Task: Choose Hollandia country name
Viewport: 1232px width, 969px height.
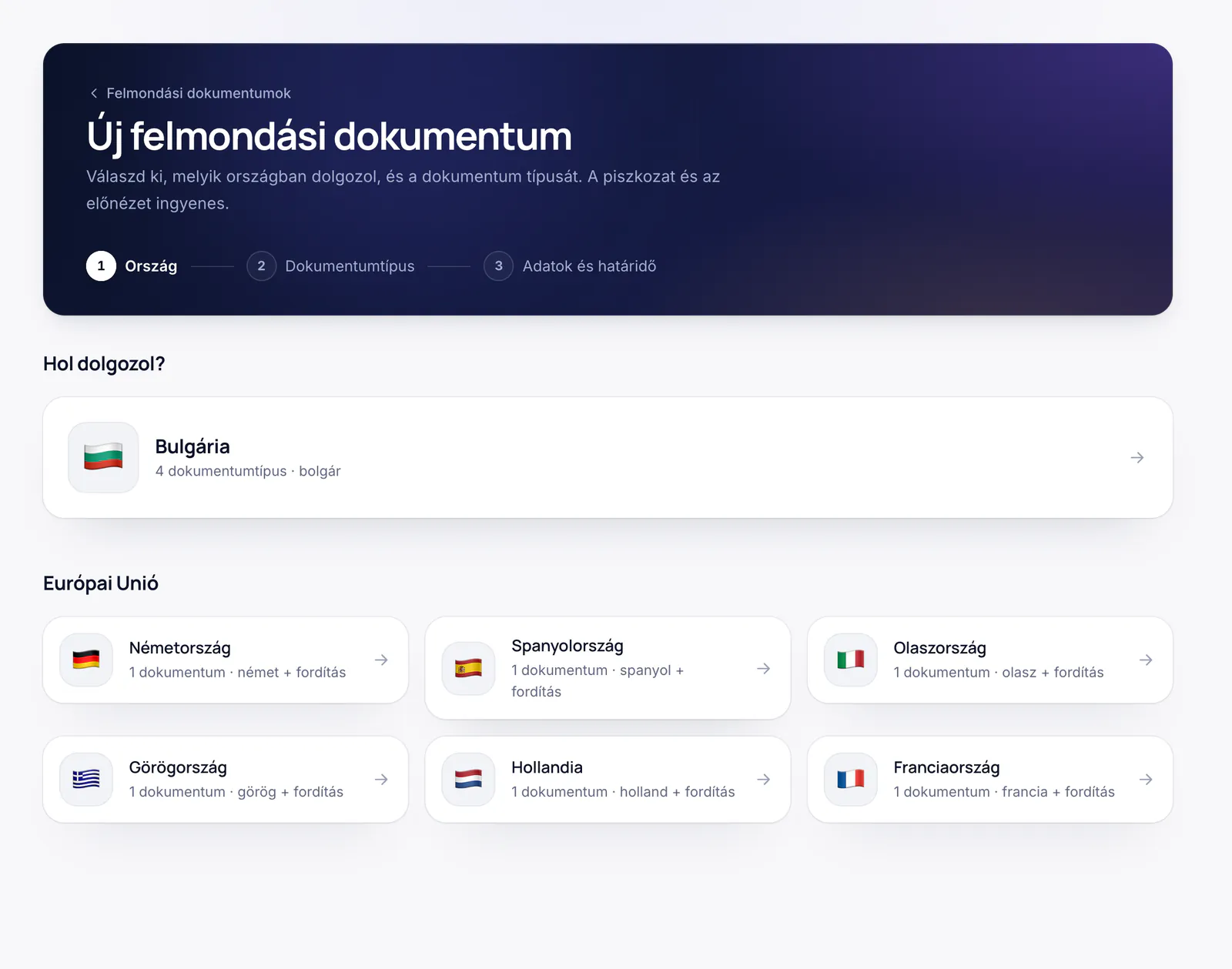Action: coord(547,767)
